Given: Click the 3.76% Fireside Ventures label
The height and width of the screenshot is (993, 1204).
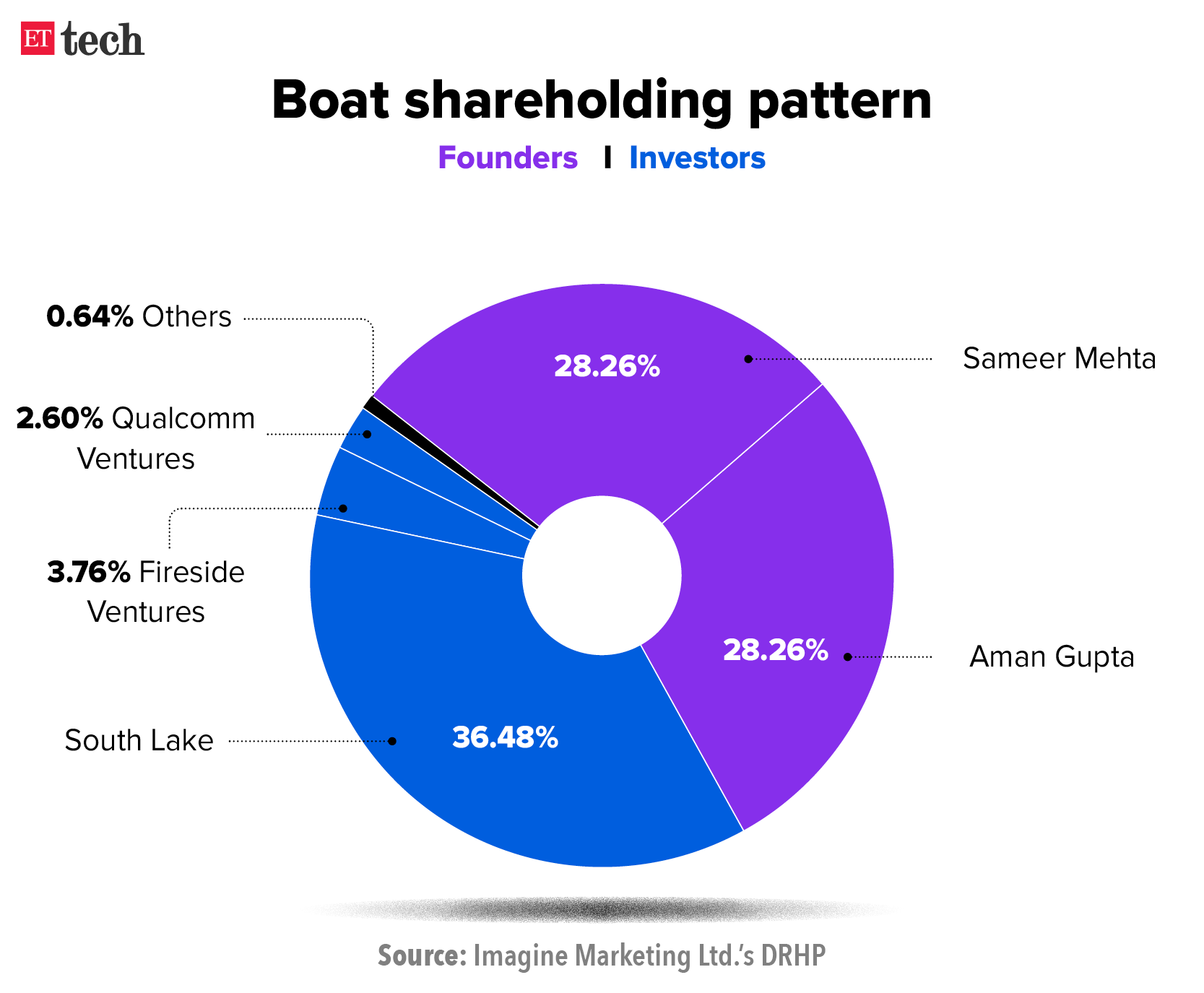Looking at the screenshot, I should point(146,591).
